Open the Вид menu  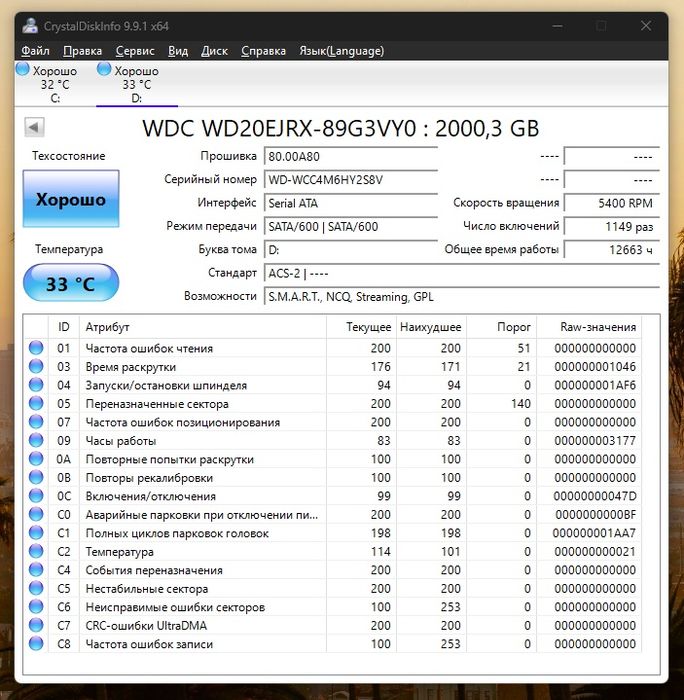click(x=178, y=51)
